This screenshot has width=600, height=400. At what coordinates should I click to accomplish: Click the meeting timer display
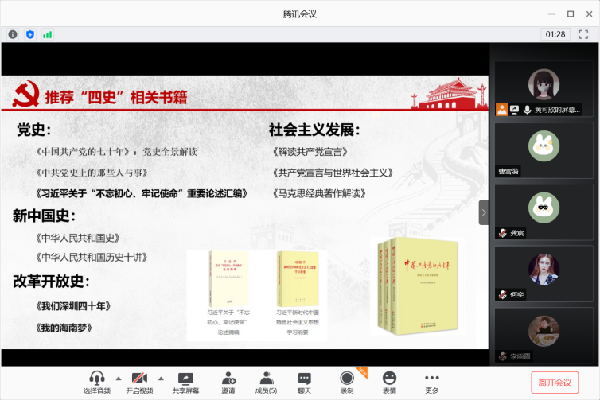point(555,34)
